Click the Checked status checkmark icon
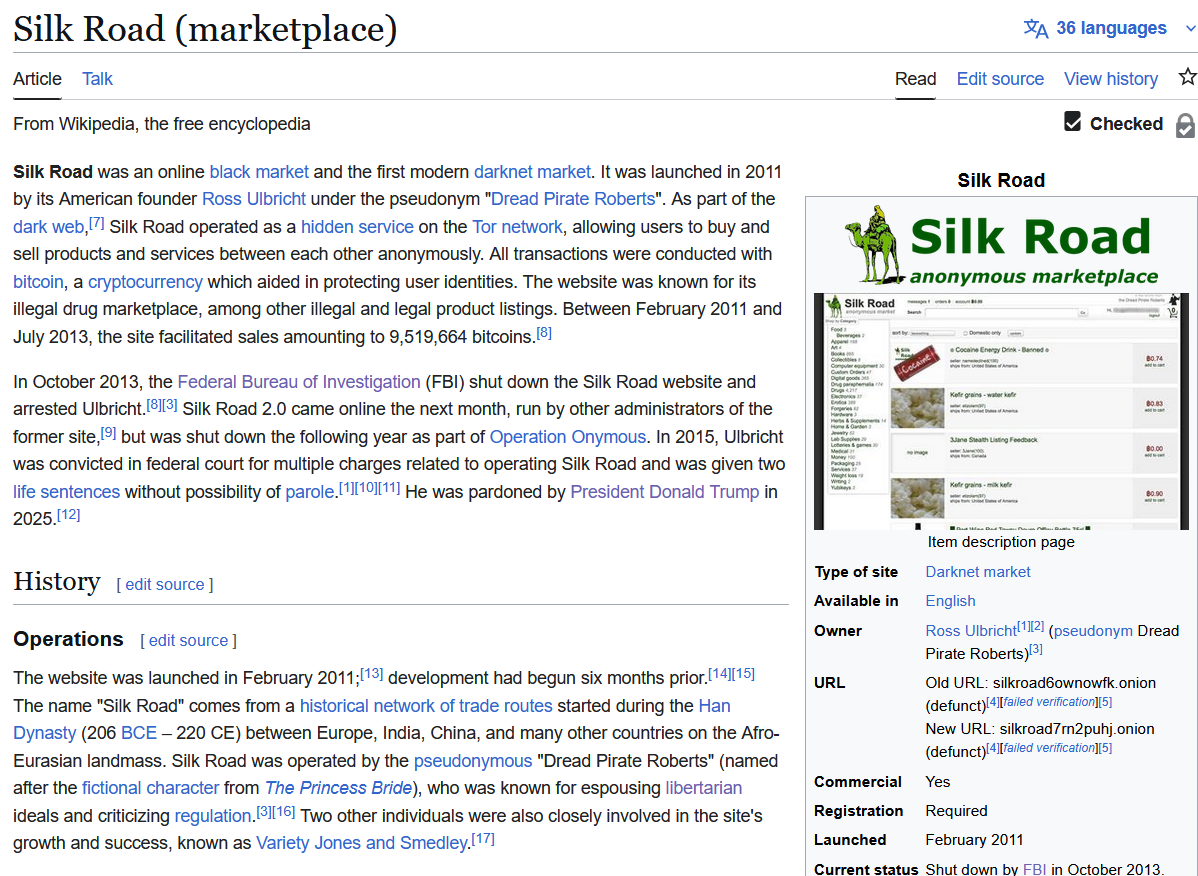Viewport: 1198px width, 876px height. coord(1073,121)
